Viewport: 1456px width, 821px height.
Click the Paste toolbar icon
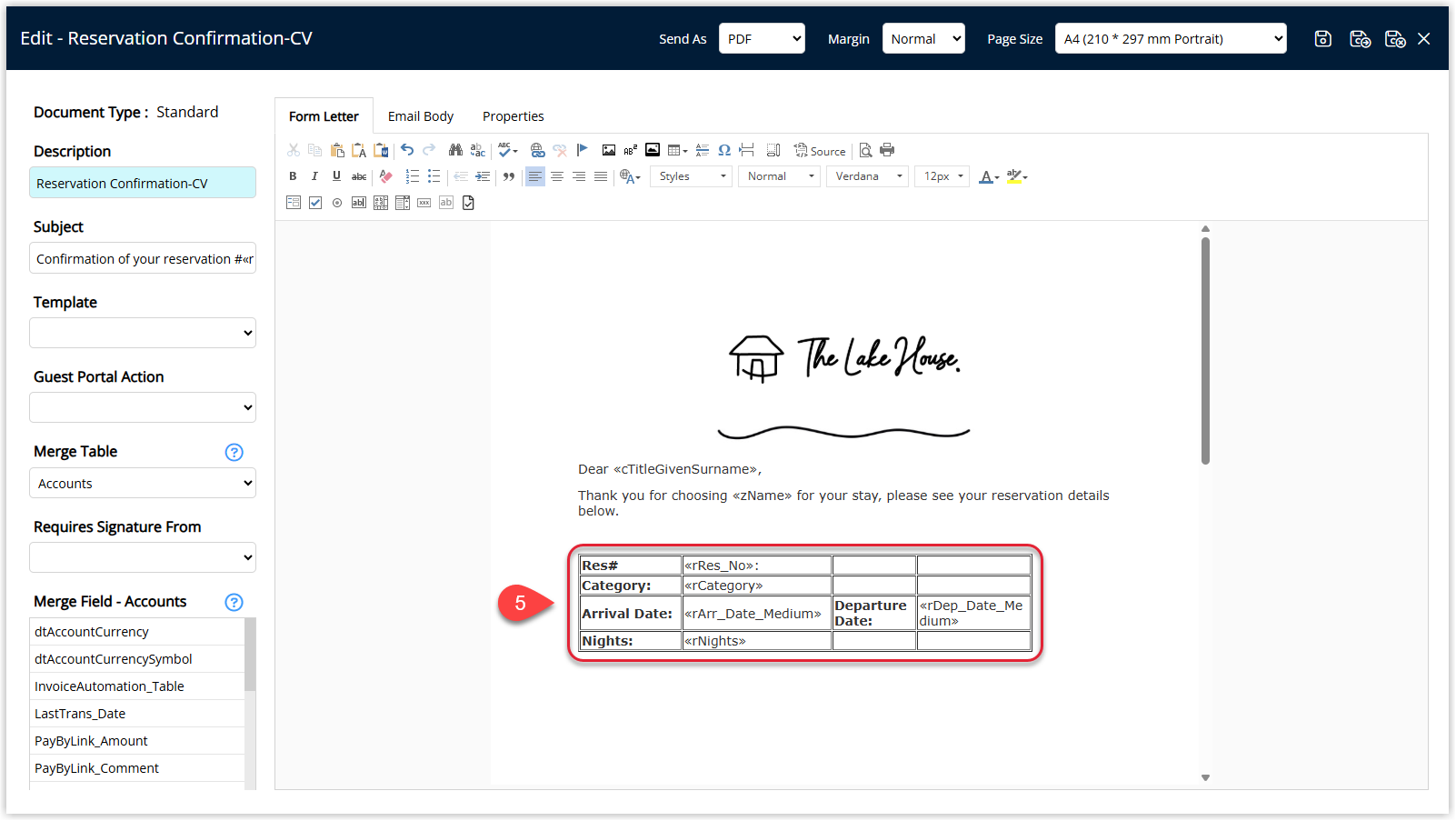click(337, 150)
